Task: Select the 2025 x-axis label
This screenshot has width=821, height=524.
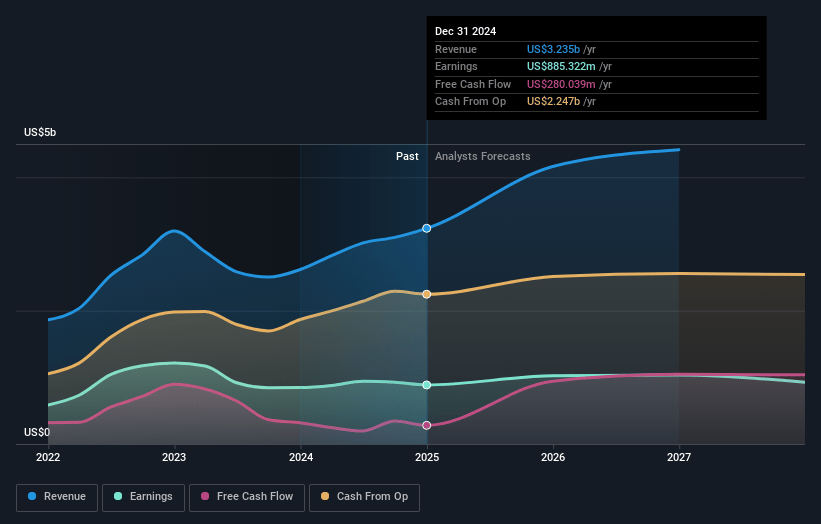Action: 427,457
